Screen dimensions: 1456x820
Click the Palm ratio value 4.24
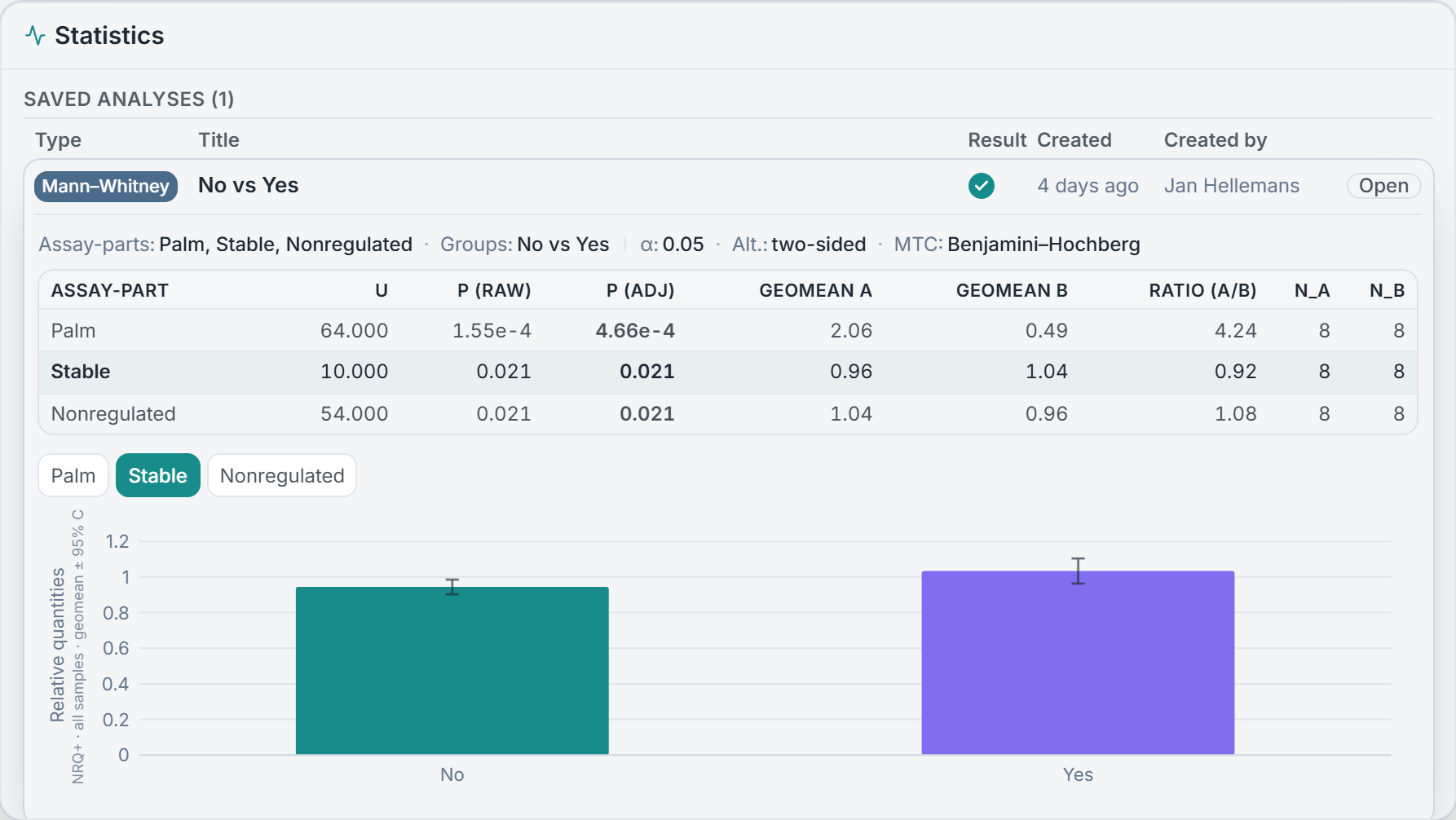(1236, 331)
